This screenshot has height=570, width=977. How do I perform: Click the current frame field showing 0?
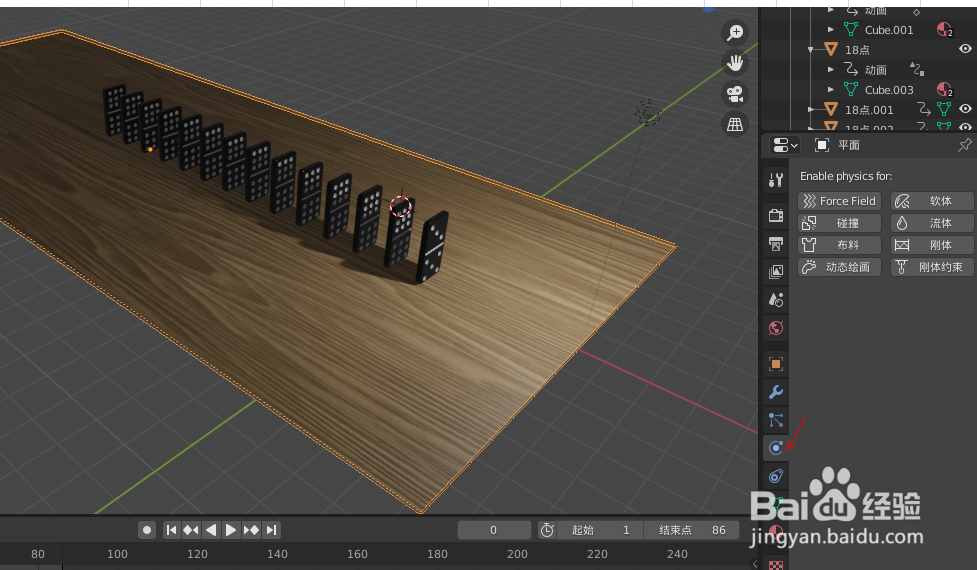493,530
